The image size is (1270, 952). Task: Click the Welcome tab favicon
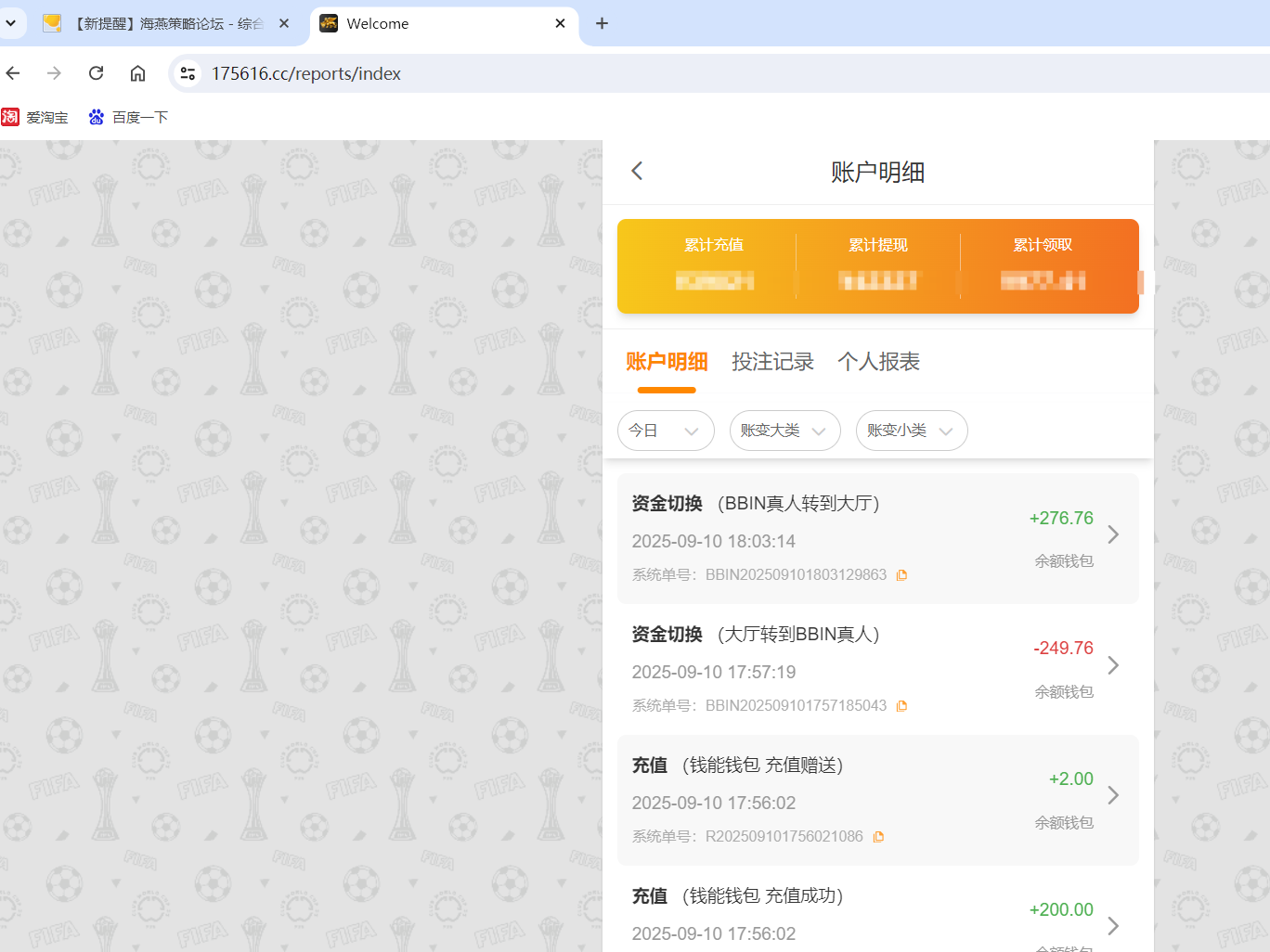coord(329,23)
